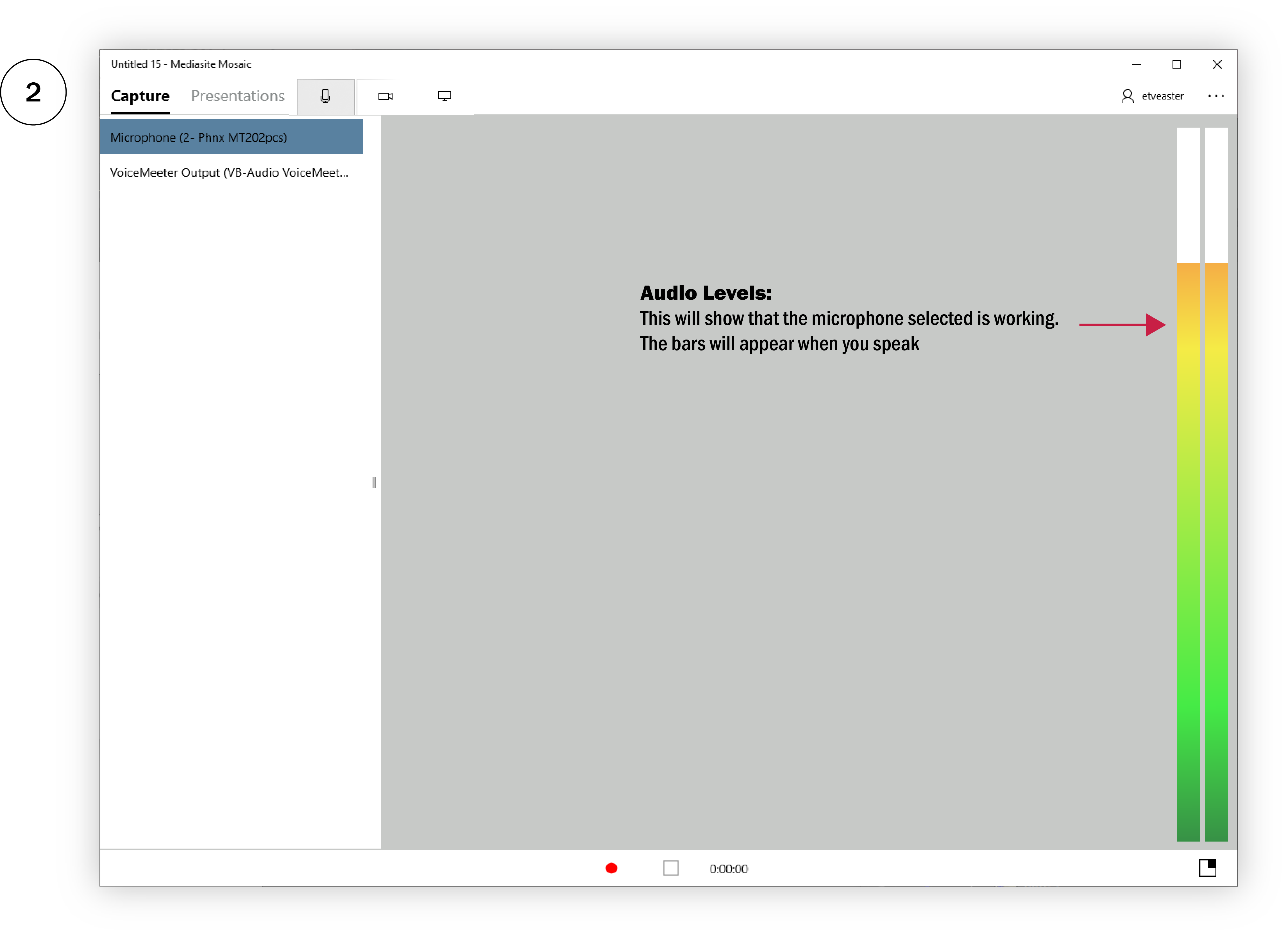
Task: Open the three-dots more options menu
Action: click(x=1215, y=96)
